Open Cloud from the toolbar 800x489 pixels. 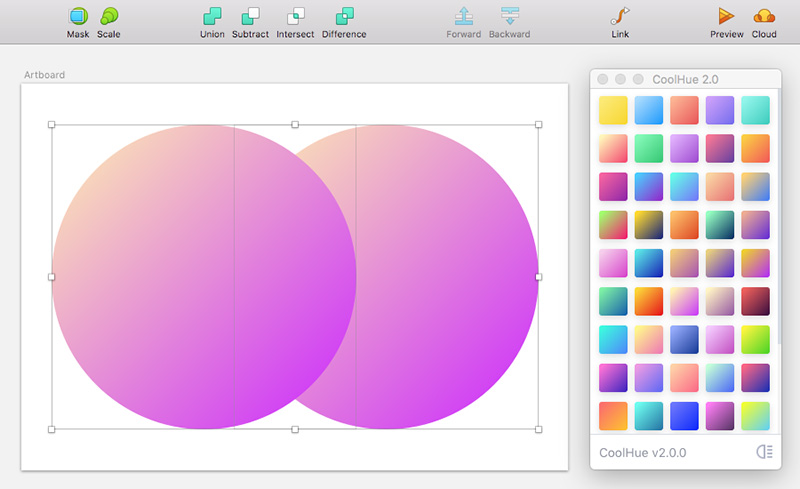tap(764, 16)
